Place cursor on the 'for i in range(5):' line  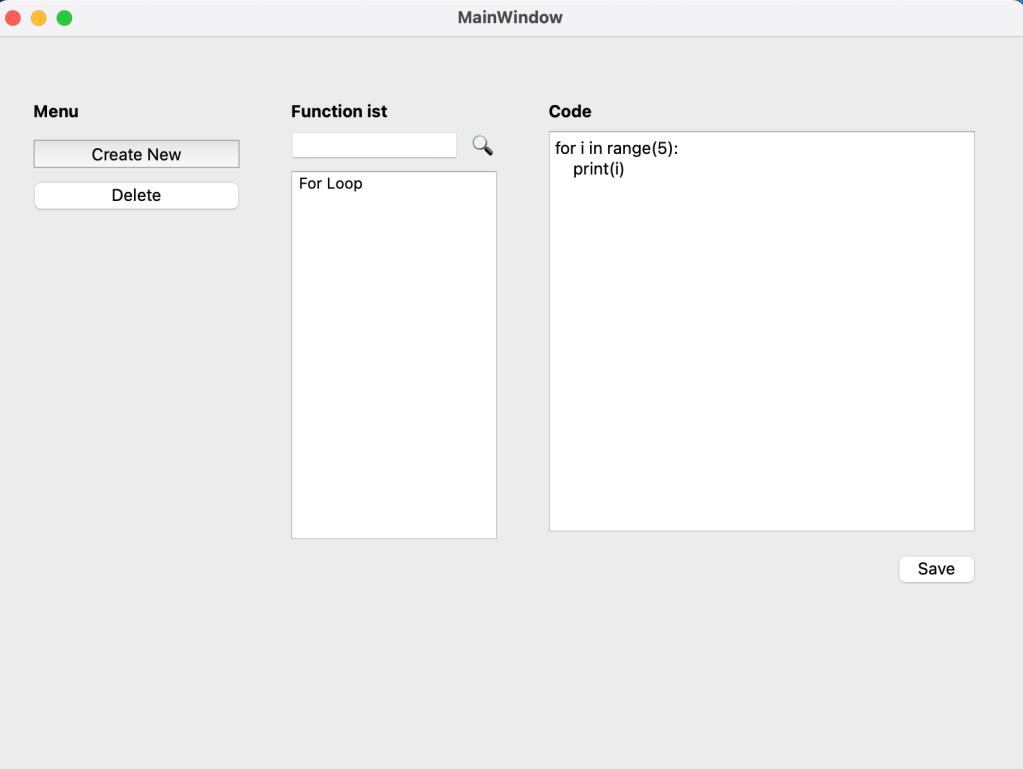616,149
